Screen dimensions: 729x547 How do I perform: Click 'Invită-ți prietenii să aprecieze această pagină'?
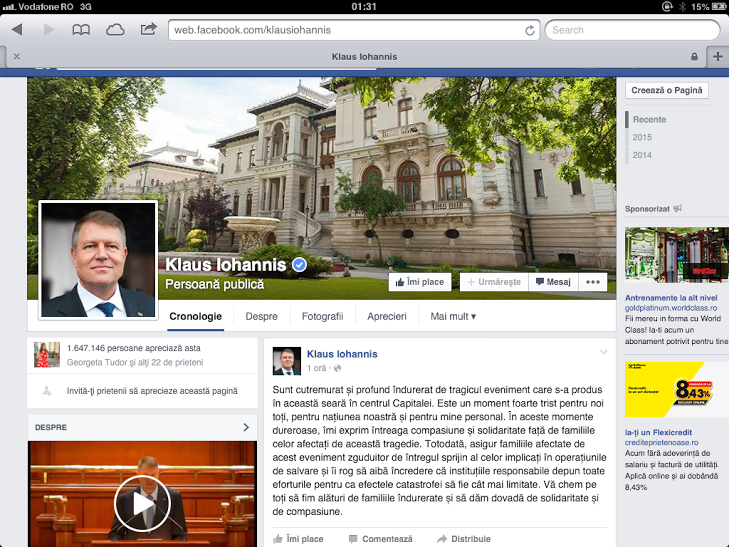coord(152,391)
